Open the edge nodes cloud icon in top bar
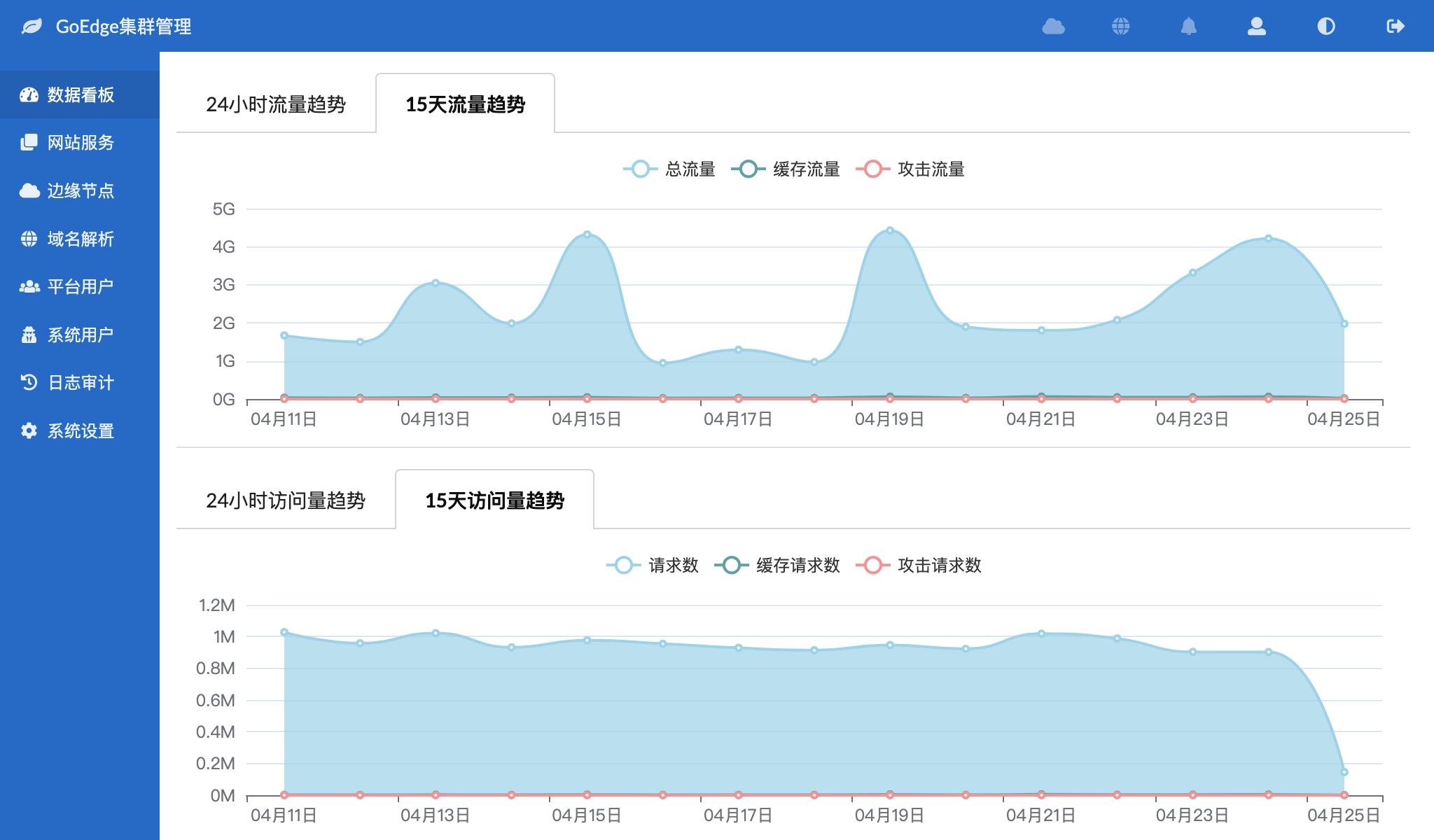The height and width of the screenshot is (840, 1434). [x=1053, y=27]
